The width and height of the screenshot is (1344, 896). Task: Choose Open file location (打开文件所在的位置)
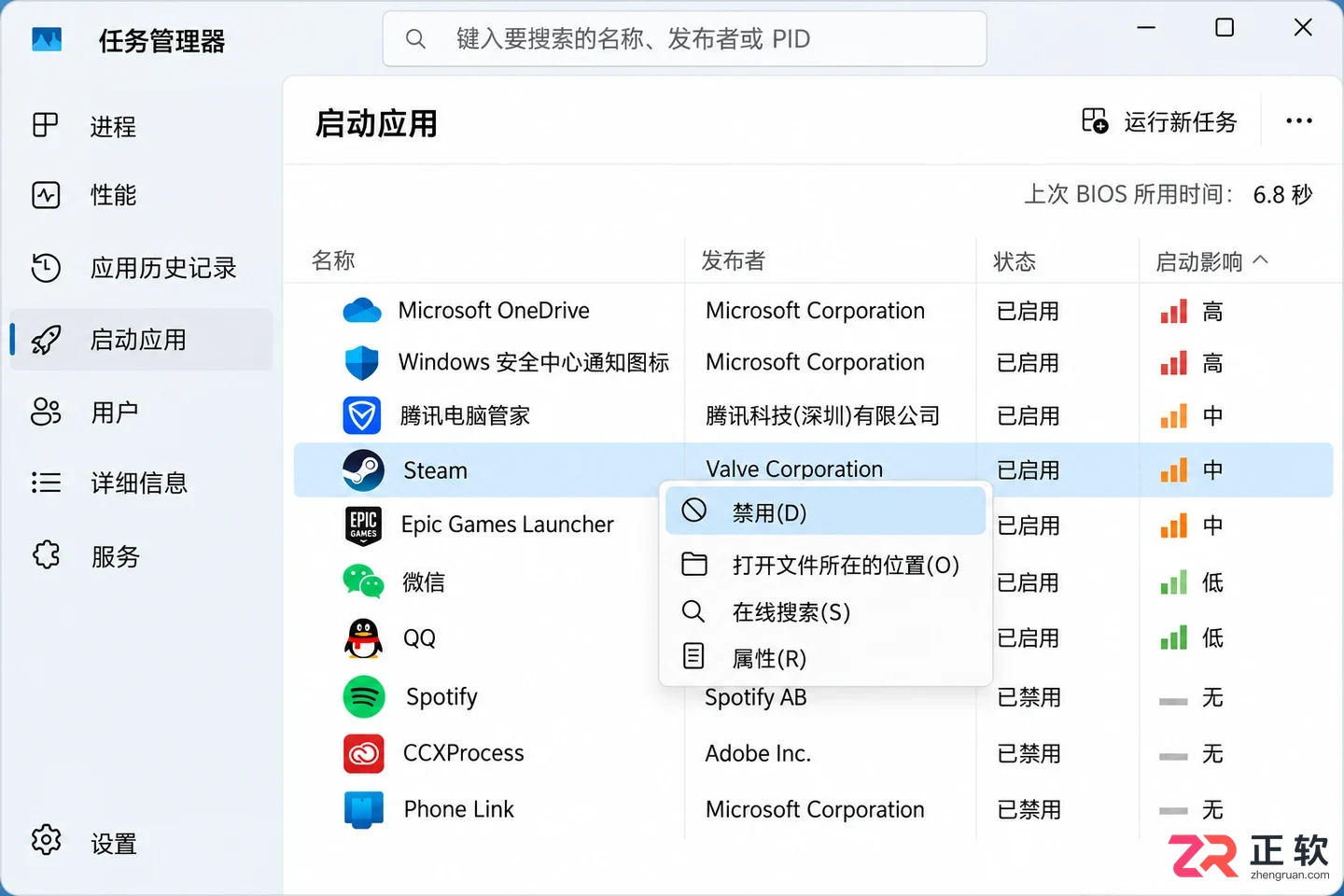(x=825, y=565)
